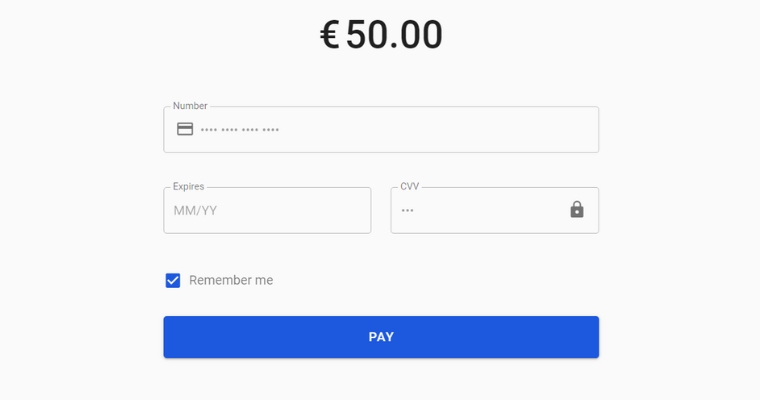Select the €50.00 amount heading

381,35
